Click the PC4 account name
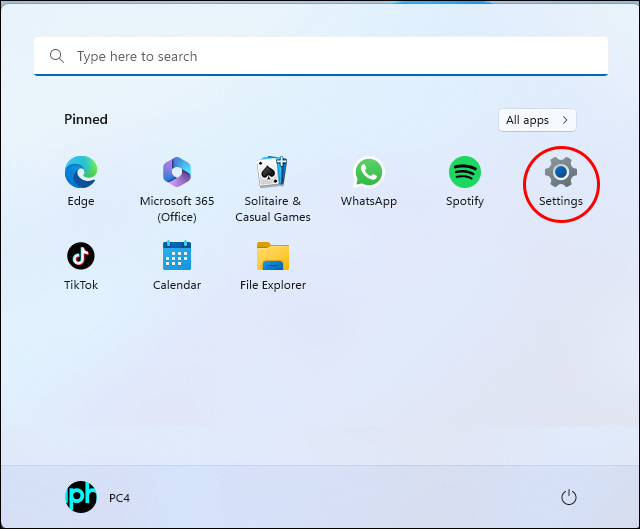This screenshot has height=529, width=640. pyautogui.click(x=119, y=498)
